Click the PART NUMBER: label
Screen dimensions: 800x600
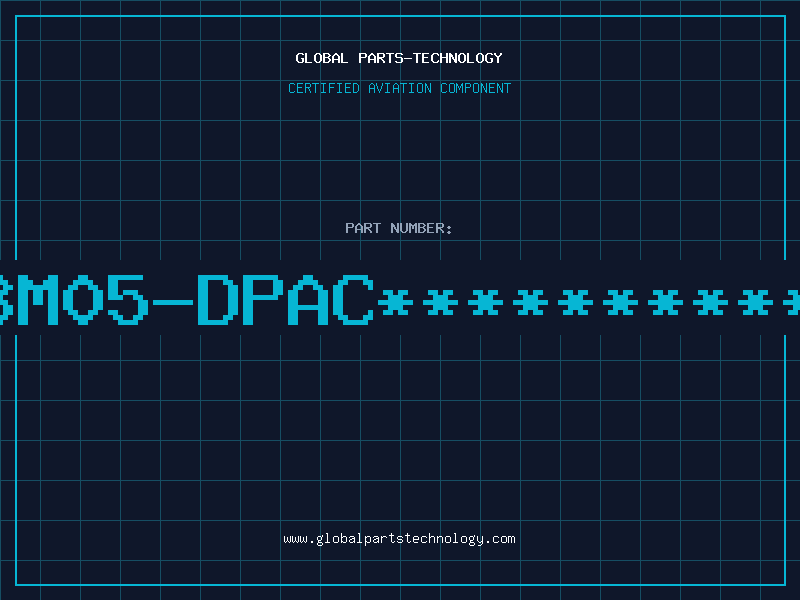pos(399,228)
